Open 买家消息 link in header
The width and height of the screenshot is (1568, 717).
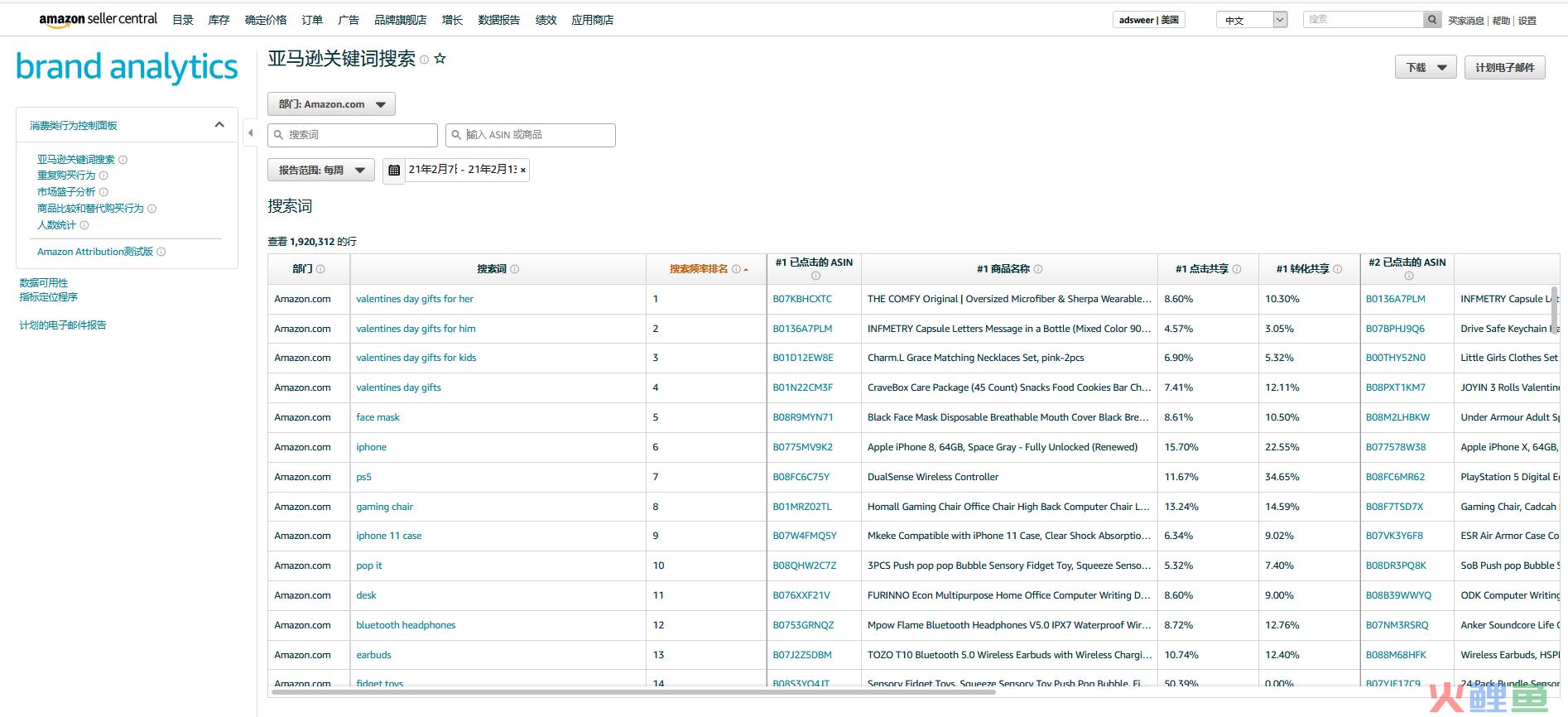coord(1466,21)
